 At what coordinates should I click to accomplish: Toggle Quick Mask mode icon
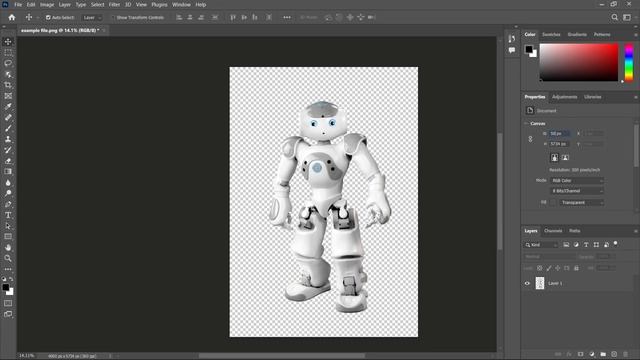[x=8, y=303]
